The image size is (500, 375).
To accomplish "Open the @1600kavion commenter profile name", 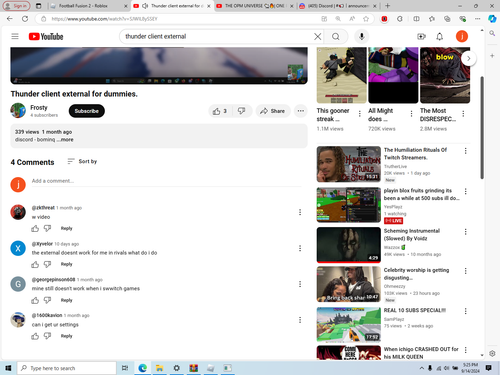I will click(x=47, y=315).
